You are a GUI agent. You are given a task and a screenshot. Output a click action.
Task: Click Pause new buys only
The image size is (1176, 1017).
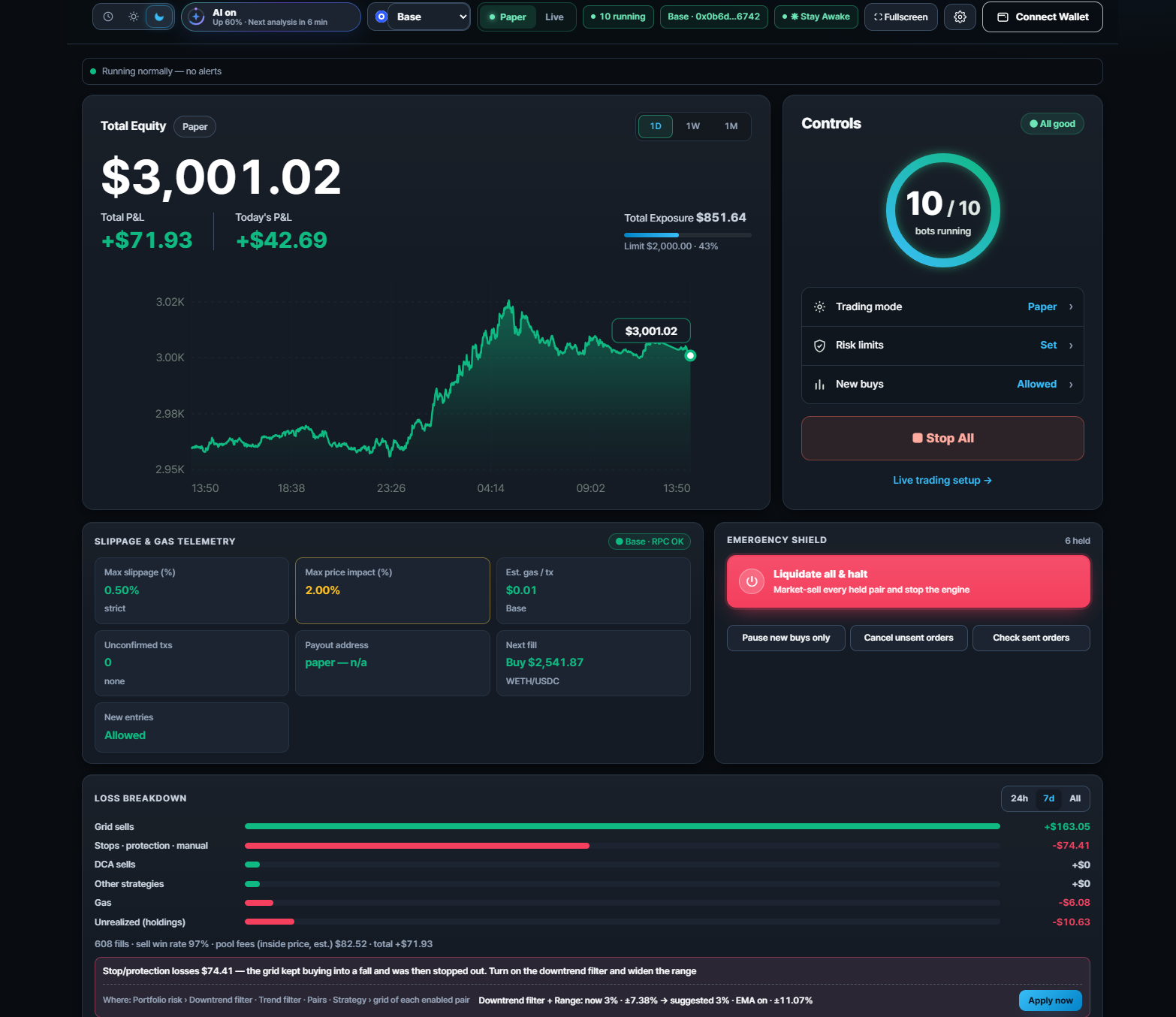[x=786, y=638]
